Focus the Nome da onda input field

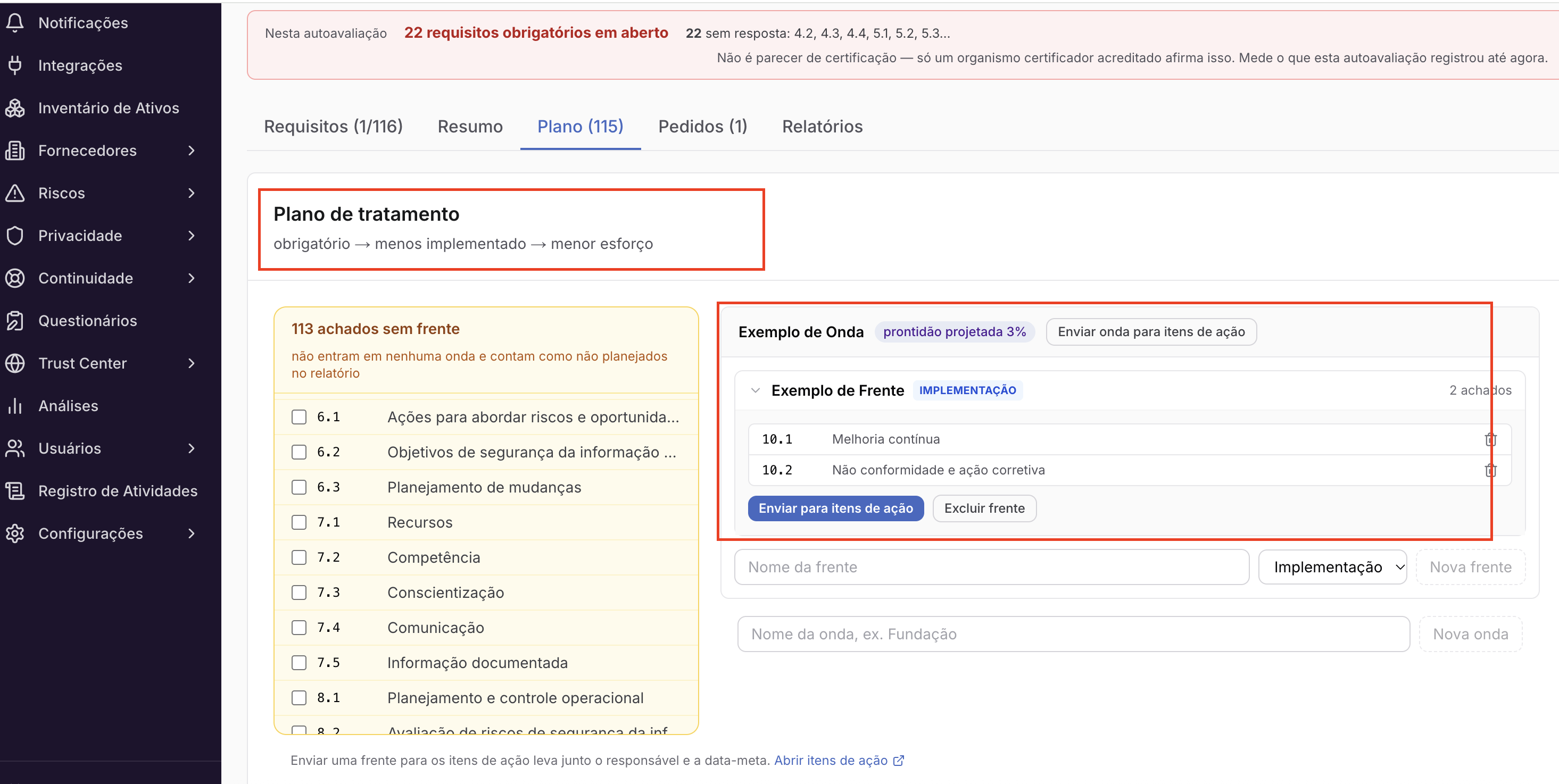pos(1074,634)
